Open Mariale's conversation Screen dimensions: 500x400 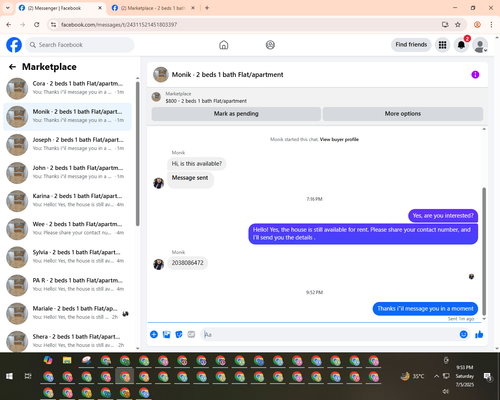coord(67,313)
